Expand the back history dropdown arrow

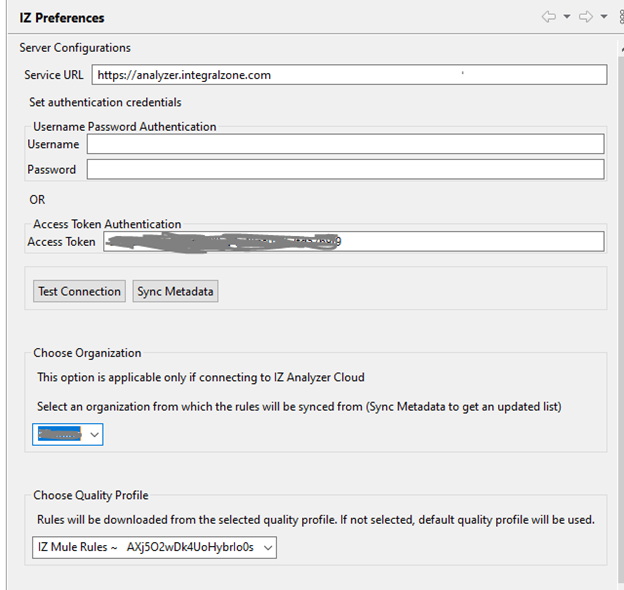click(x=566, y=17)
